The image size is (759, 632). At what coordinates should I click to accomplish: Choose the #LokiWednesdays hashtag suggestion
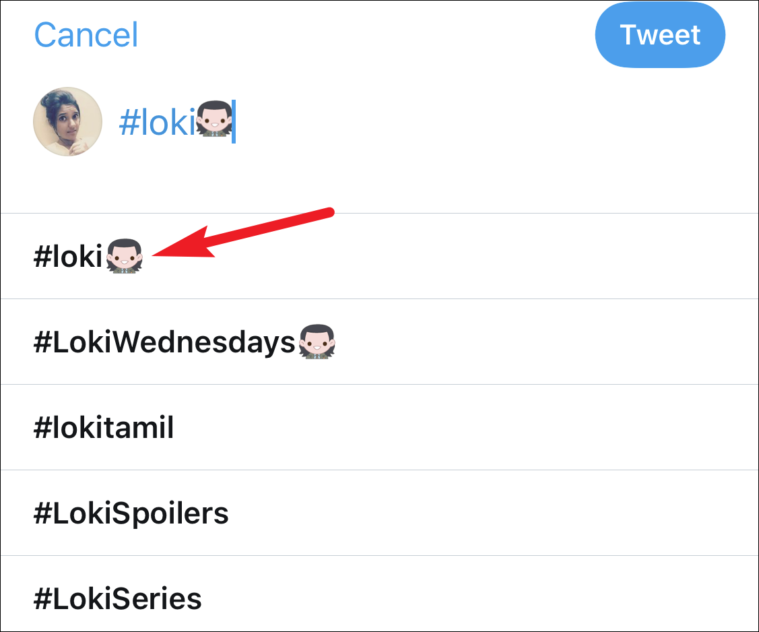pyautogui.click(x=165, y=342)
